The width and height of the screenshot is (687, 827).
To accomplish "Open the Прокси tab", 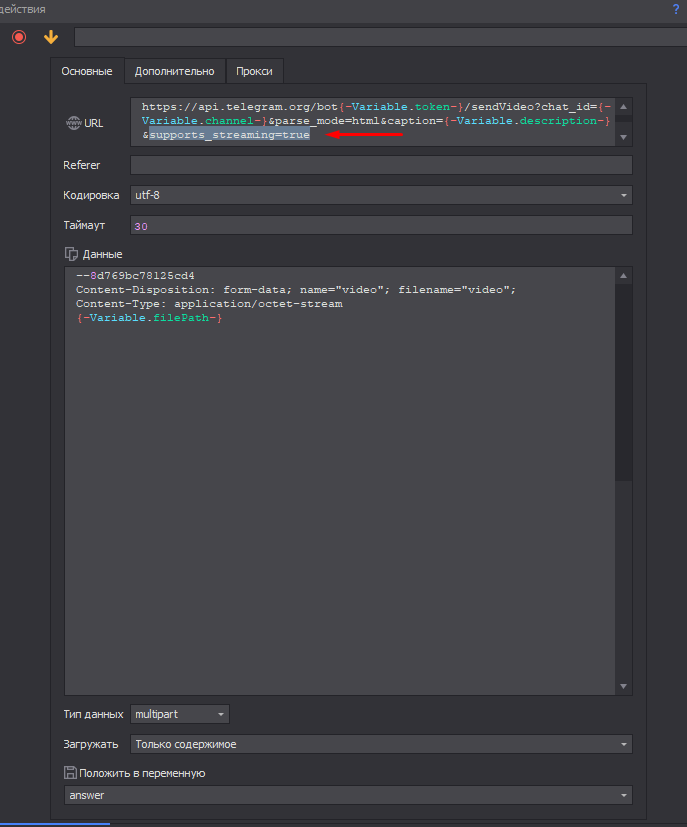I will [x=254, y=71].
